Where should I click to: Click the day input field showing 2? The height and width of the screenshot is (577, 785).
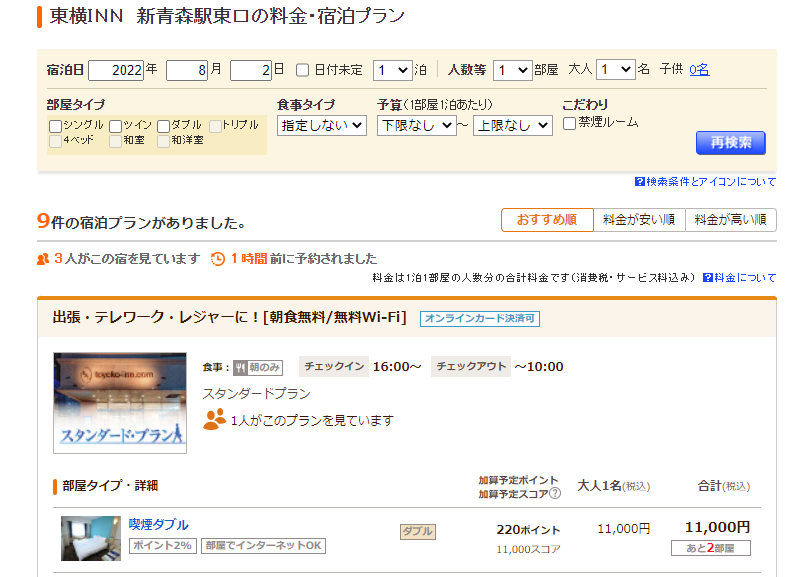click(x=251, y=70)
